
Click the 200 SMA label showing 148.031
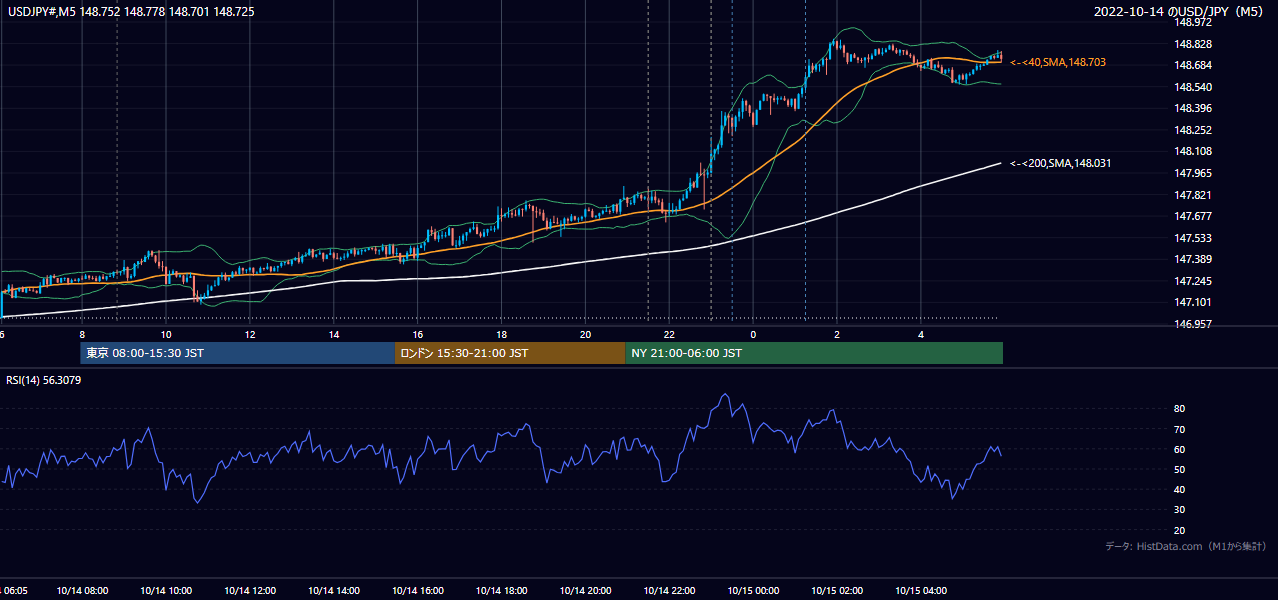(1061, 163)
